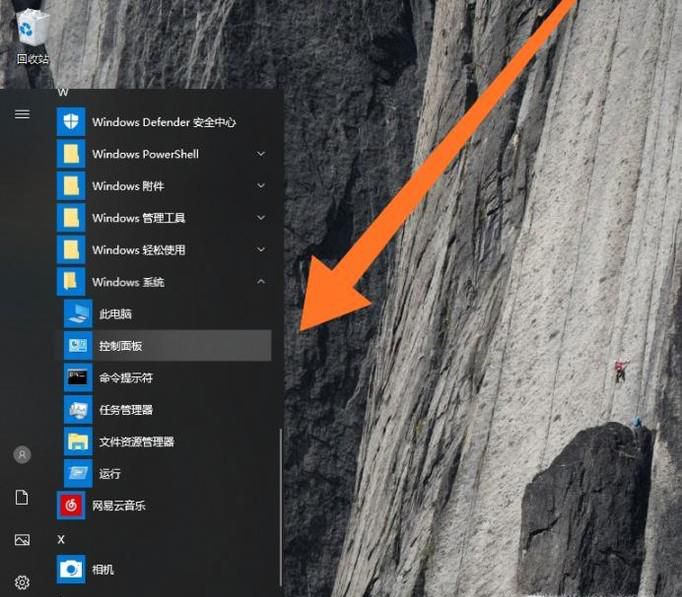Click the Windows 轻松使用 folder icon
Screen dimensions: 682x597
coord(71,250)
